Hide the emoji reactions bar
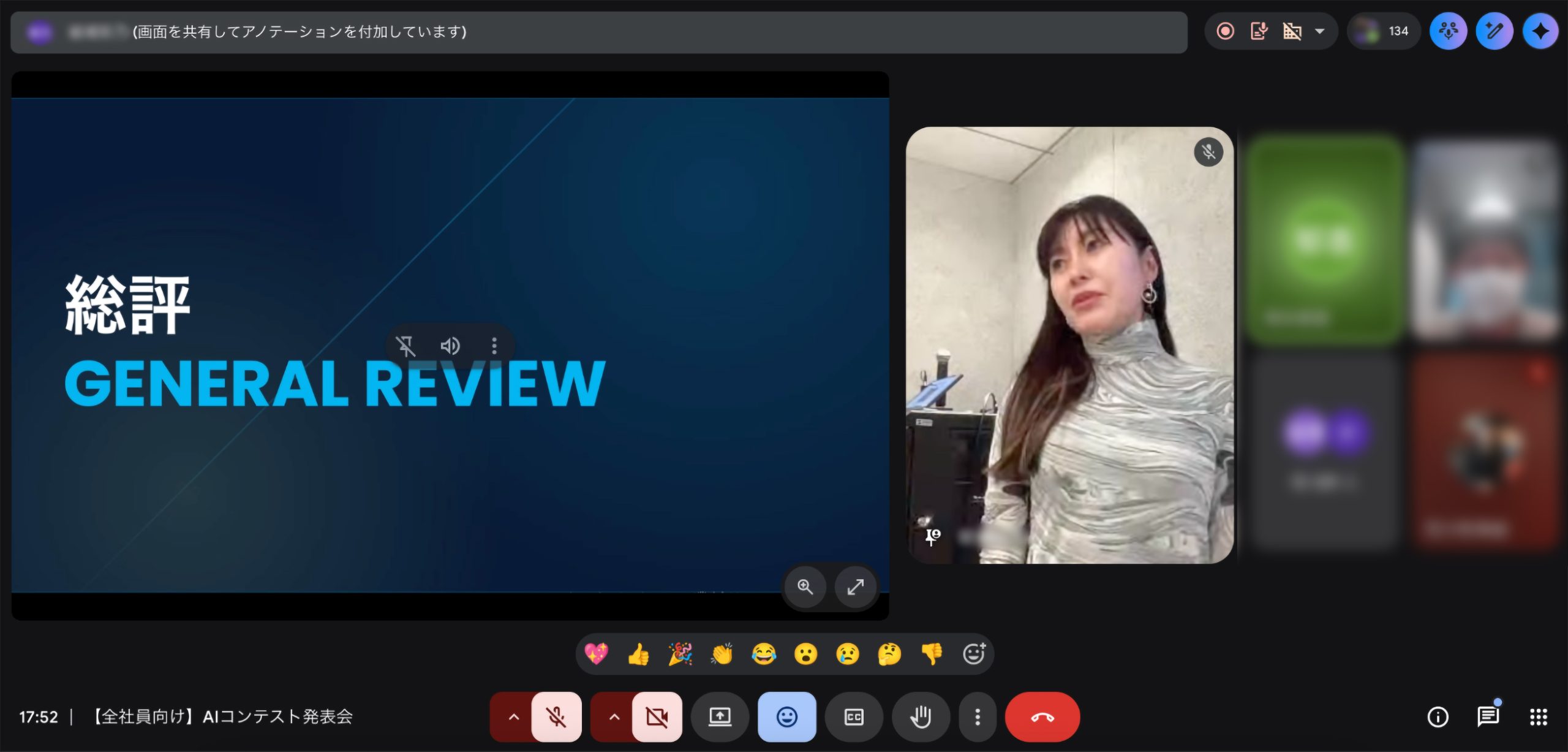Screen dimensions: 1568x752 pos(786,716)
